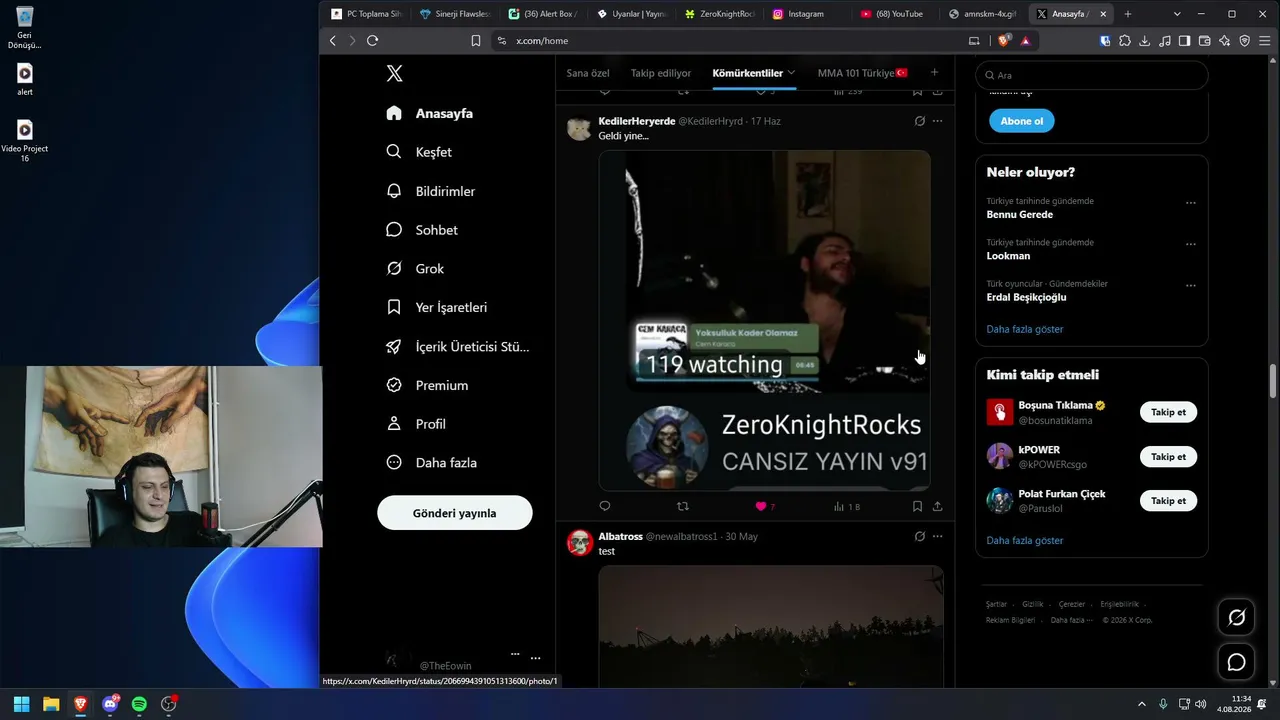Screen dimensions: 1280x720
Task: Go back in browser history
Action: click(x=333, y=40)
